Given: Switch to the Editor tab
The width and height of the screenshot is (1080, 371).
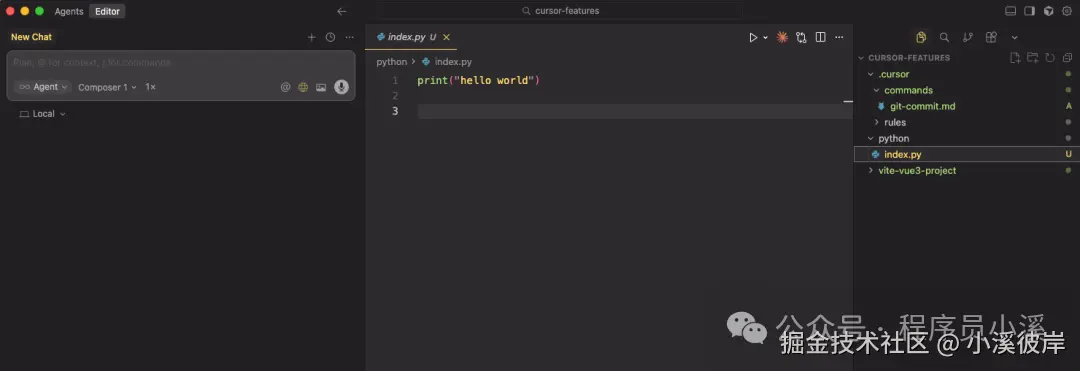Looking at the screenshot, I should pos(107,11).
